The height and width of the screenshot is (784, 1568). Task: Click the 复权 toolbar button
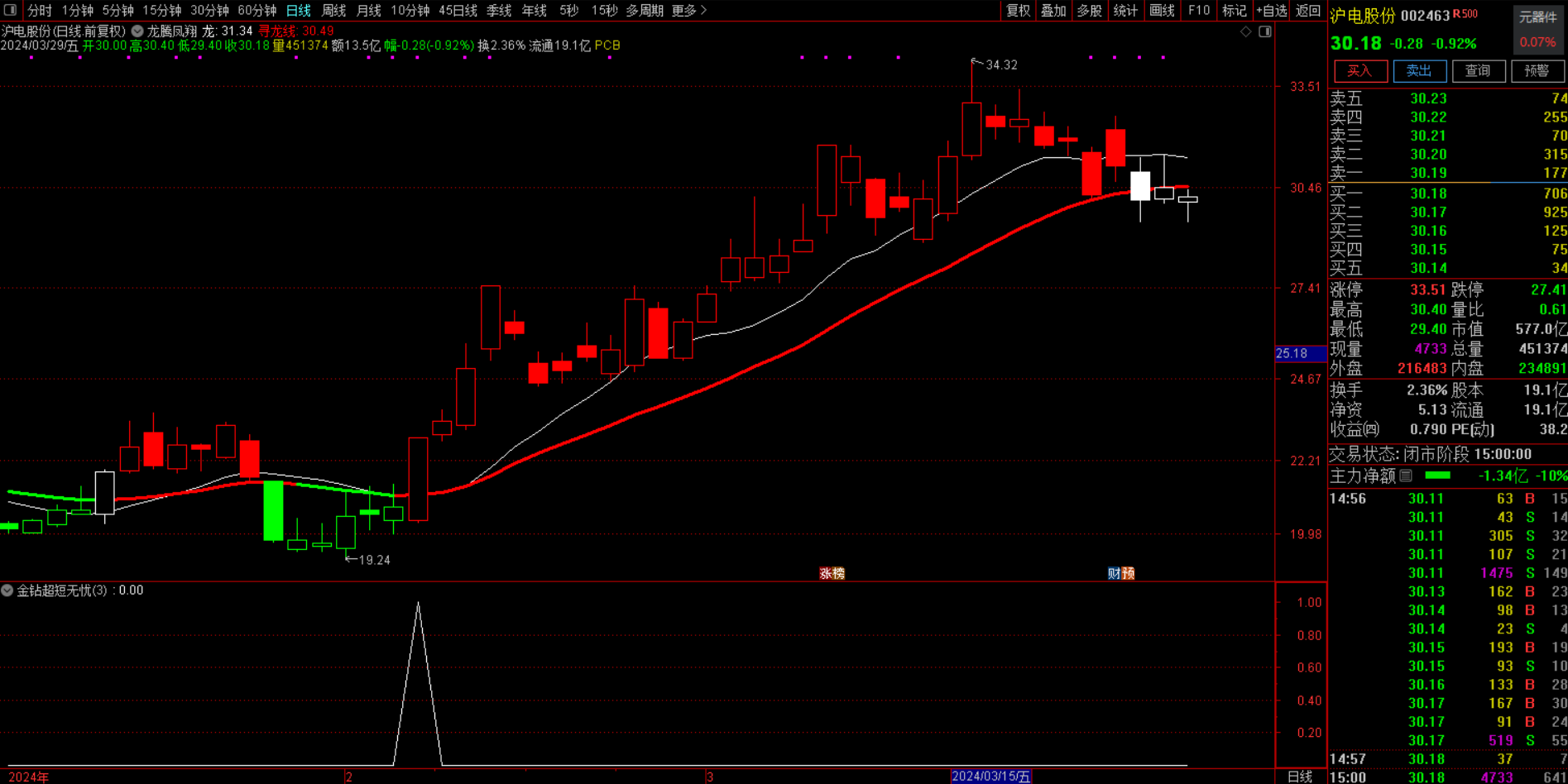(x=1018, y=10)
